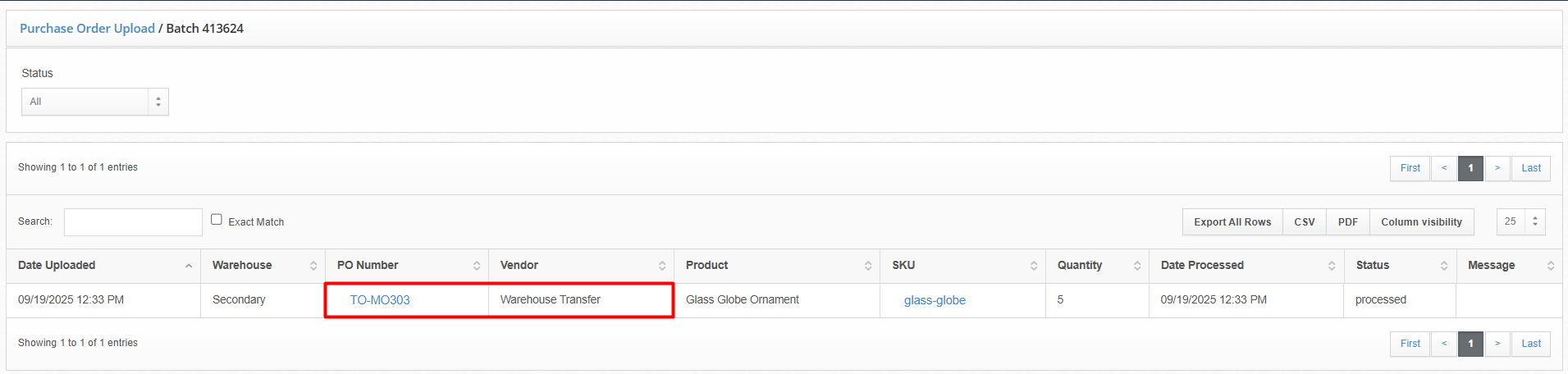
Task: Click the bottom Last pagination button
Action: click(x=1531, y=344)
